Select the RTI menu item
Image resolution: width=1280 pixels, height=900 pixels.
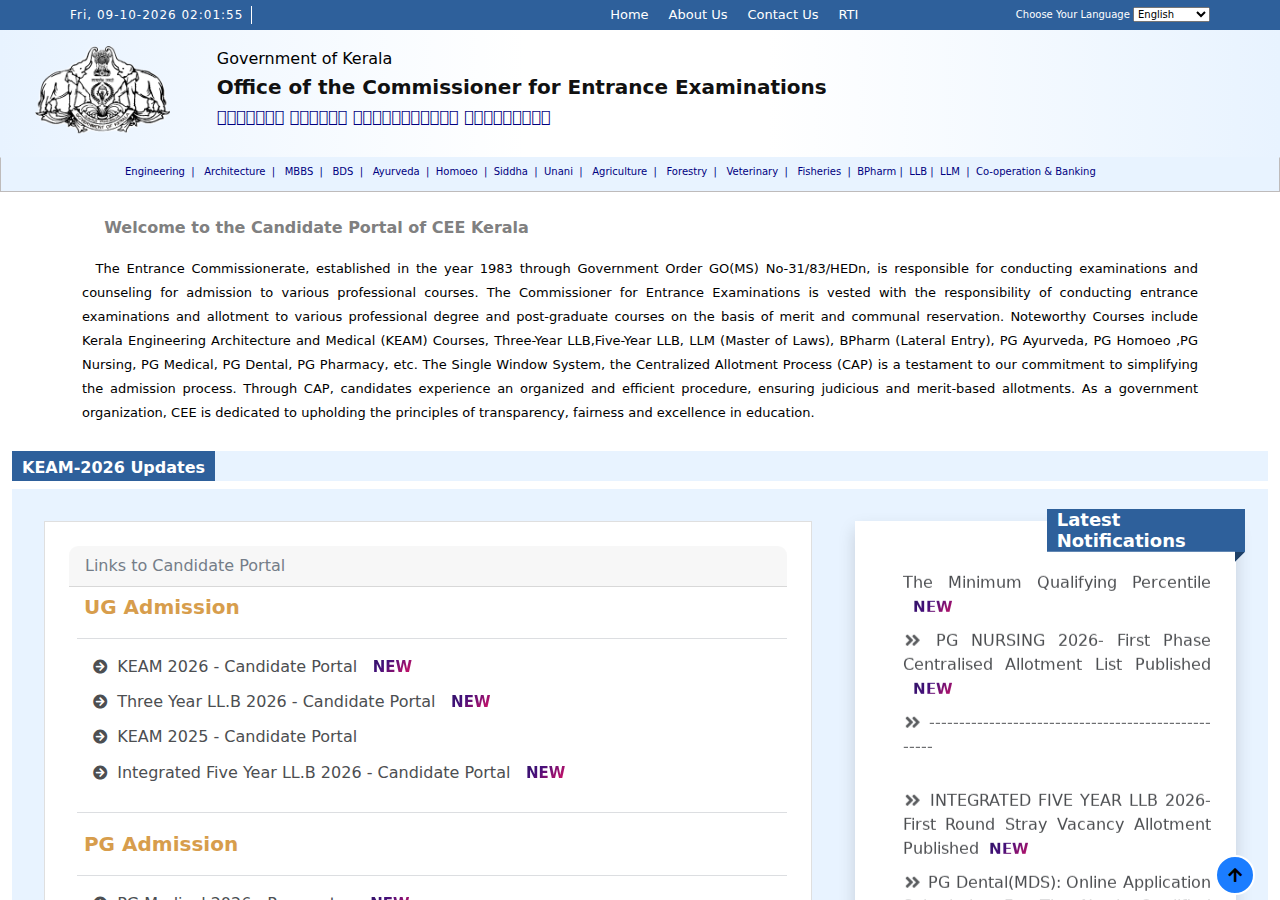click(848, 15)
